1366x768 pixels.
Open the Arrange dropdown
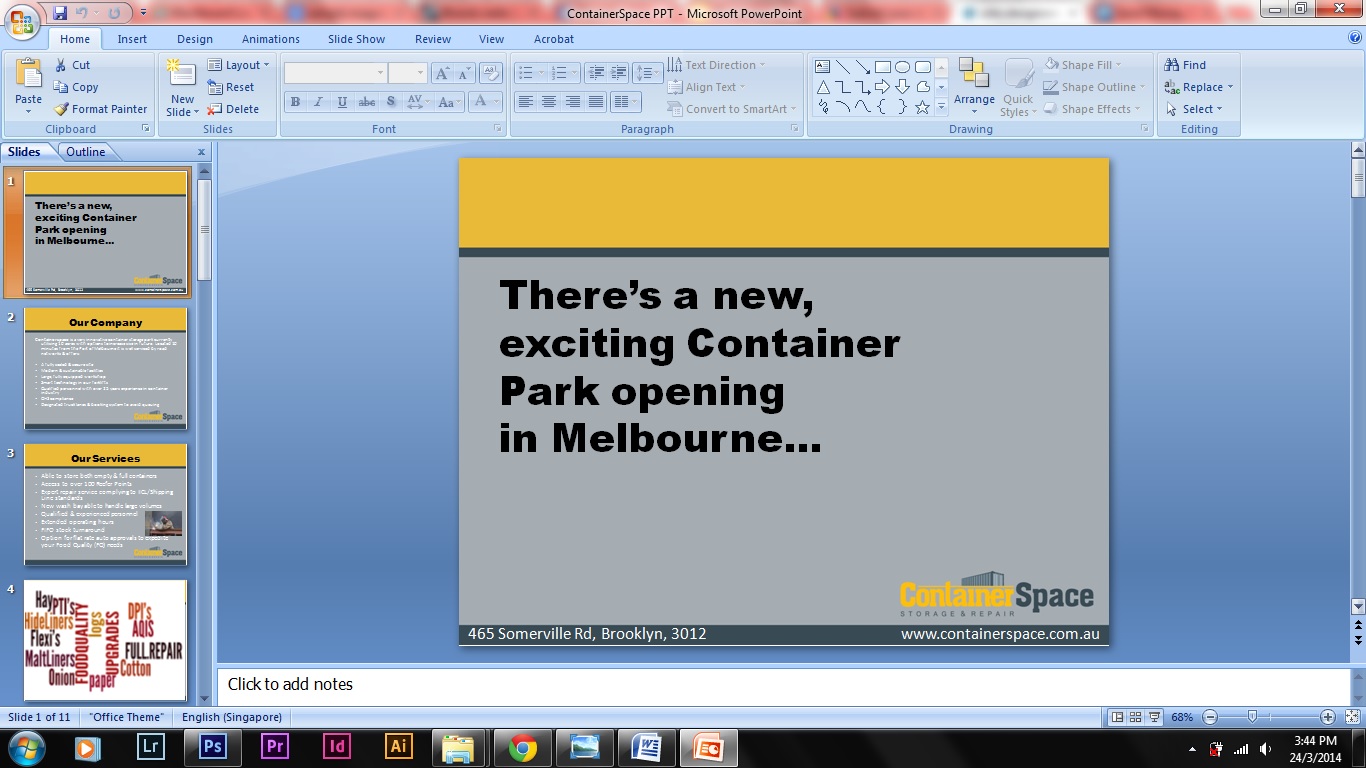(974, 88)
